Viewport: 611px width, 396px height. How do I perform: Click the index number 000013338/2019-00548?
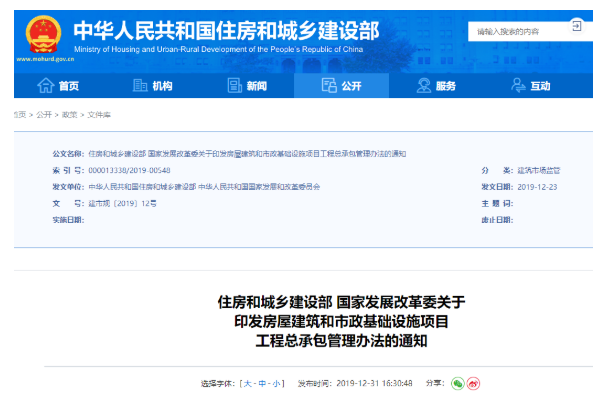click(x=129, y=170)
